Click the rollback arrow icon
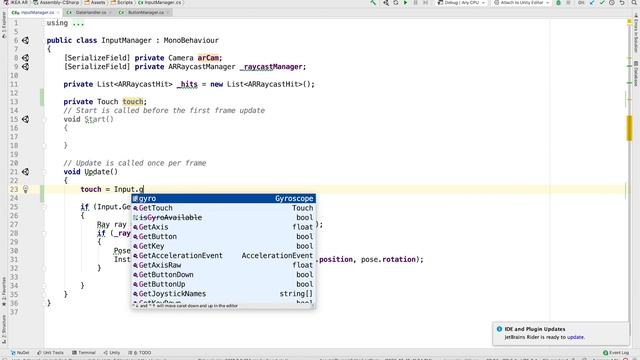Viewport: 640px width, 360px height. tap(622, 2)
